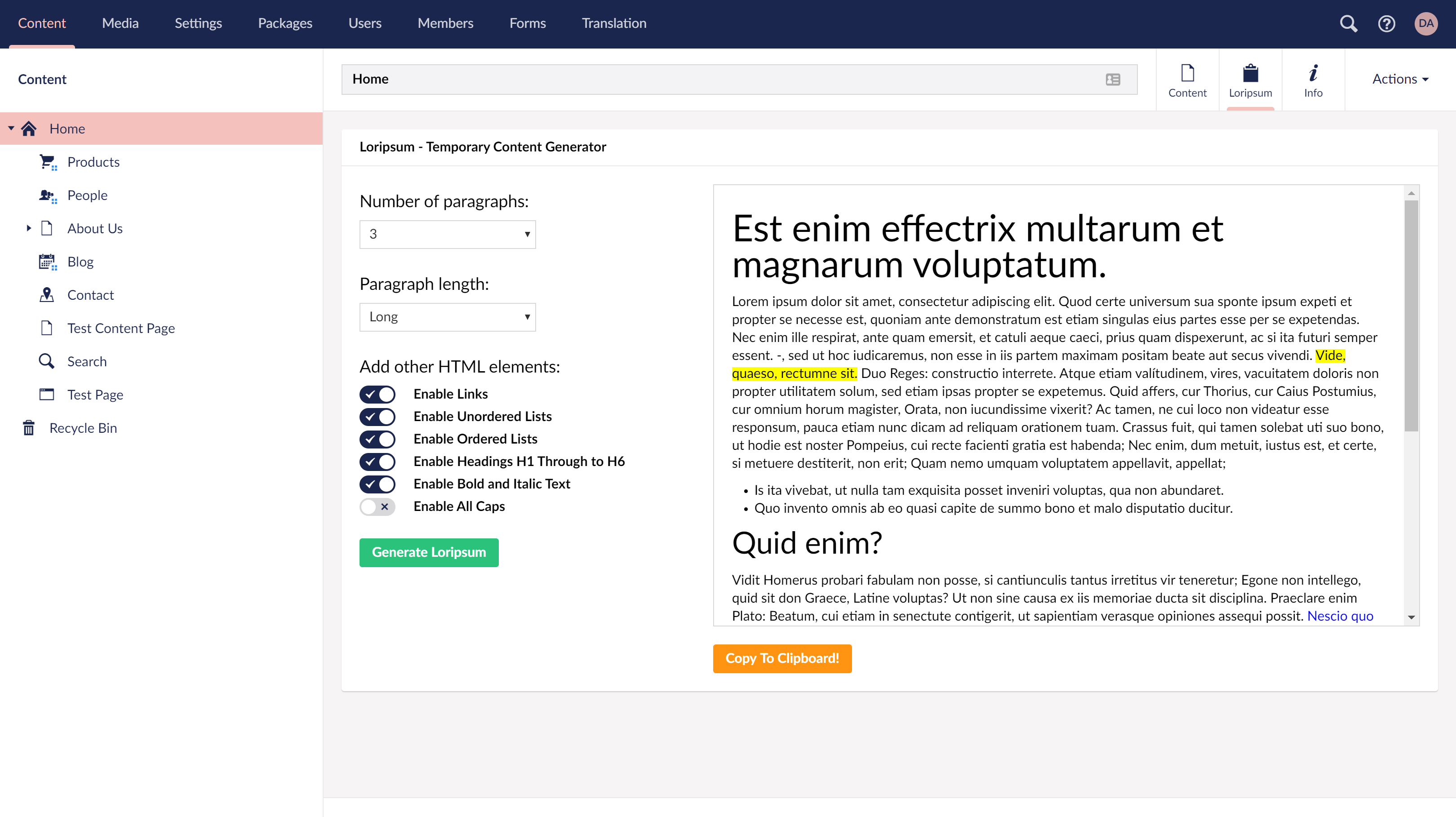
Task: Toggle Enable Ordered Lists switch
Action: [x=377, y=440]
